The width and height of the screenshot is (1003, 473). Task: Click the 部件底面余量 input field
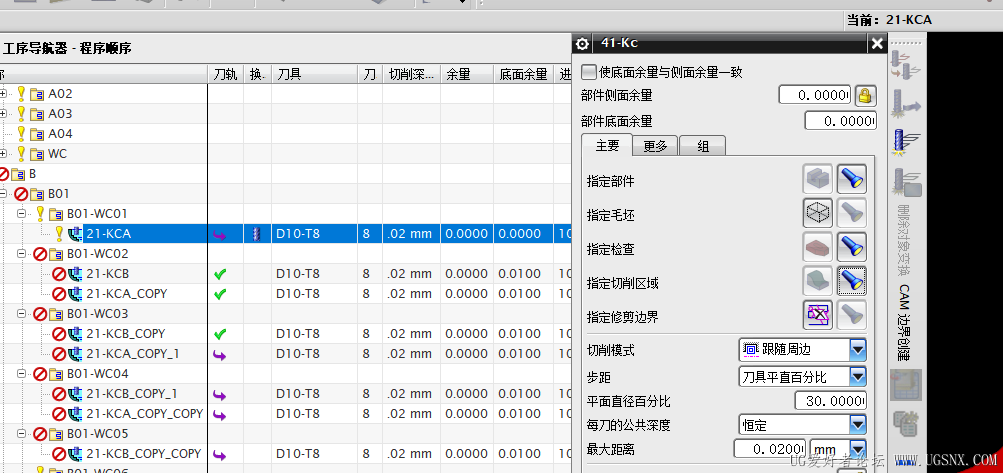click(x=841, y=121)
